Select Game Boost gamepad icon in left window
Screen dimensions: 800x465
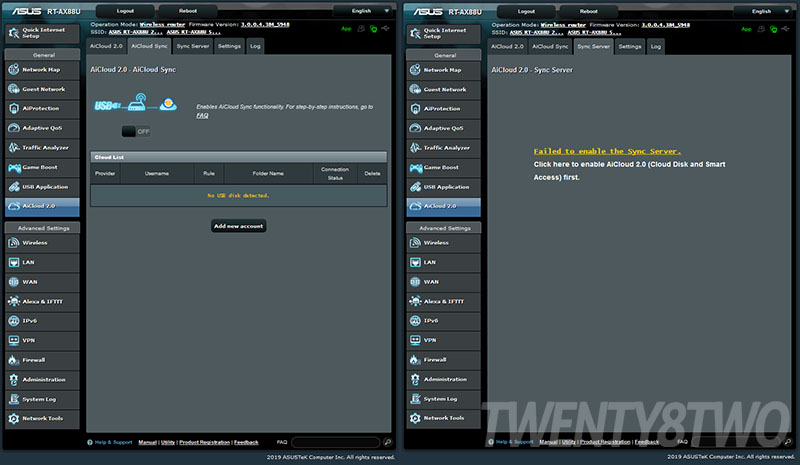tap(14, 167)
